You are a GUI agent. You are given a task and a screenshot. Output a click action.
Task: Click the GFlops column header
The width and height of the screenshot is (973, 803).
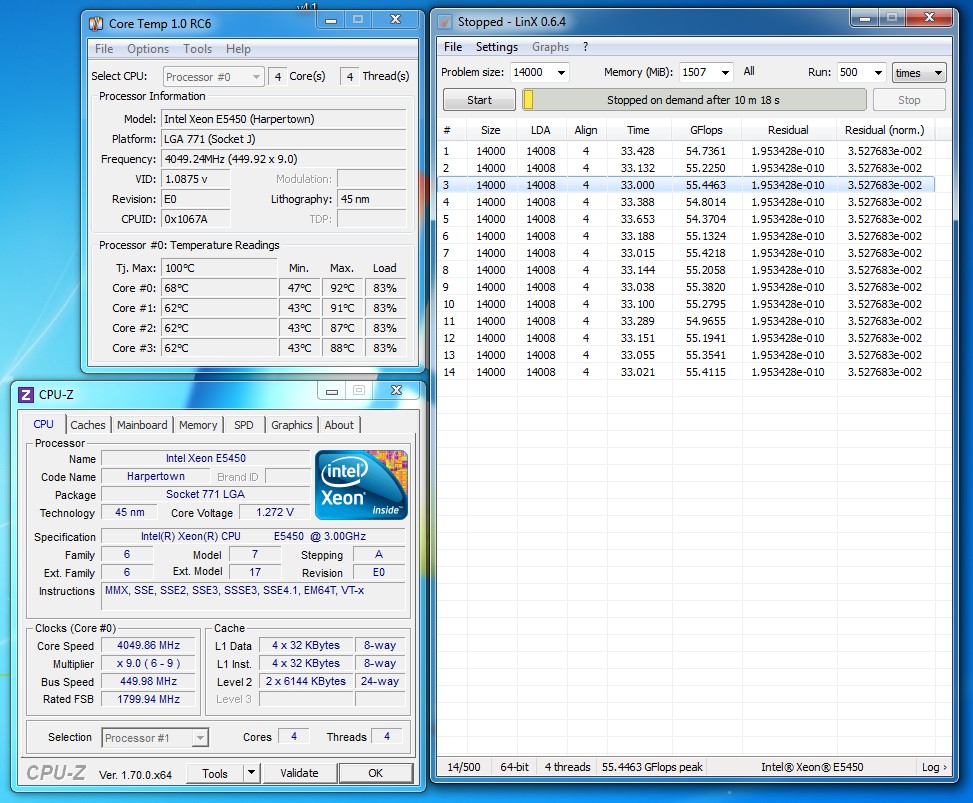706,130
